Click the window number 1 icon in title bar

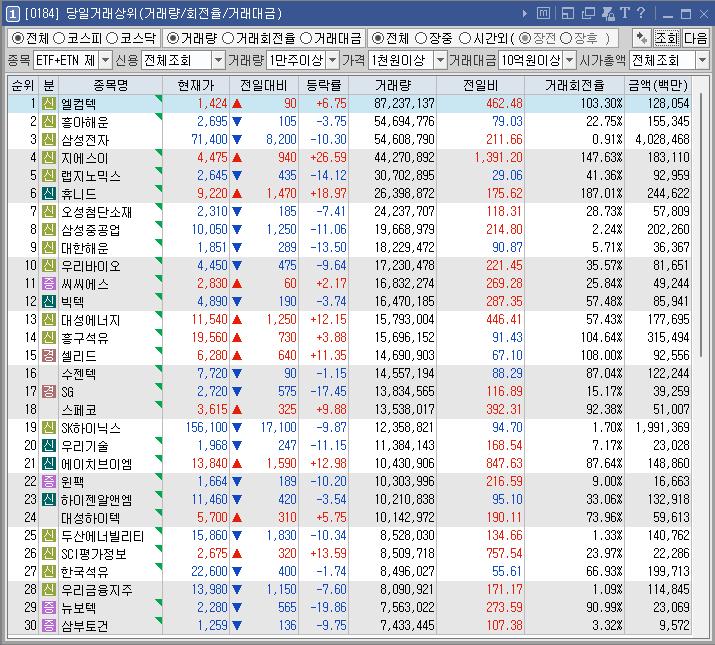click(x=12, y=14)
